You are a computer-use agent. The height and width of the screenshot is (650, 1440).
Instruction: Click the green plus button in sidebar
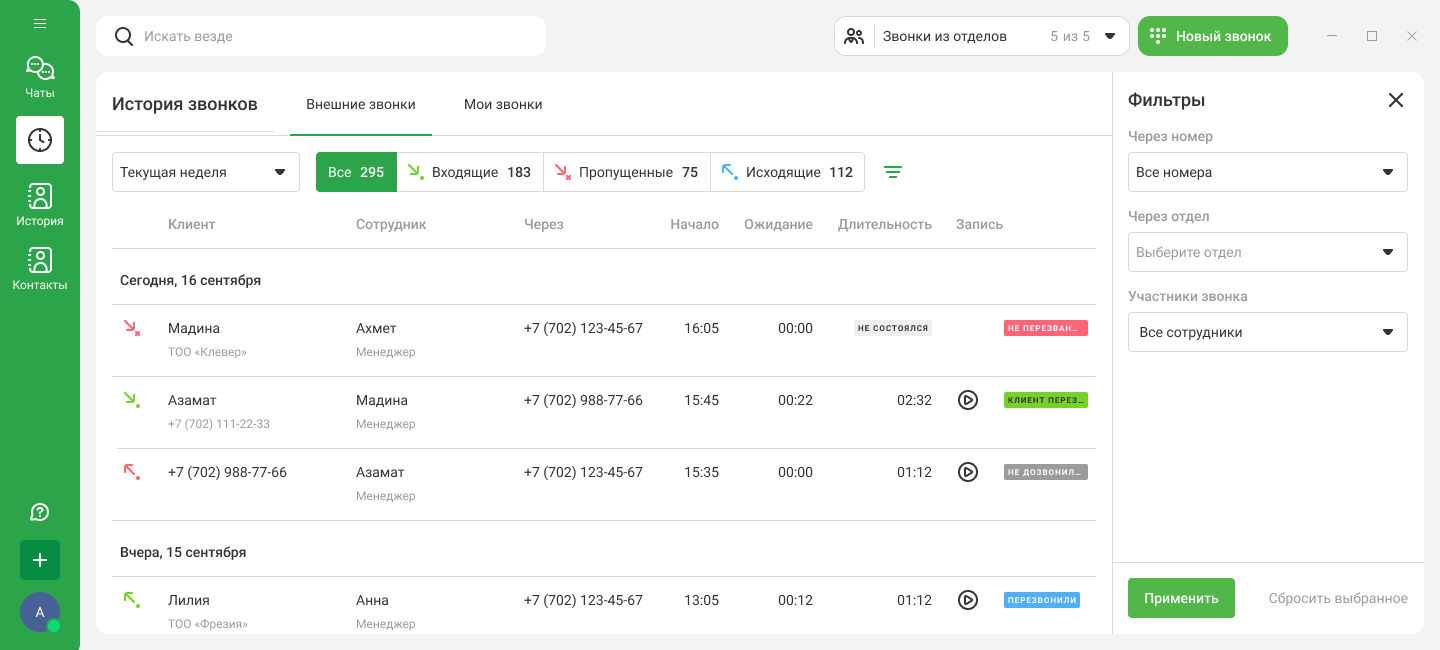(x=40, y=560)
